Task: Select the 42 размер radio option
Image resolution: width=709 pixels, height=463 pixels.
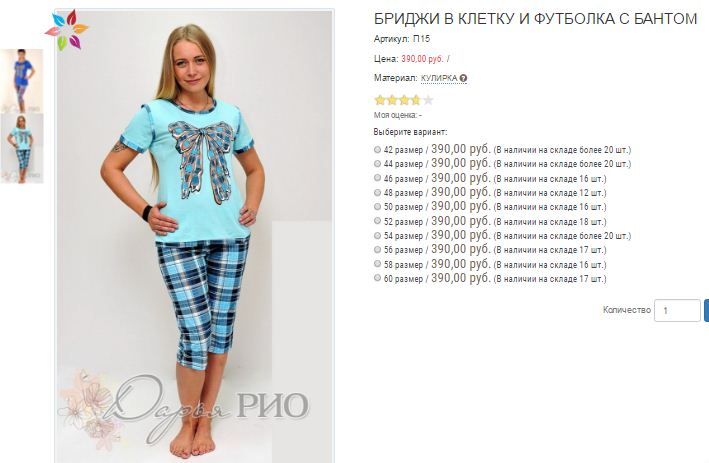Action: click(x=378, y=149)
